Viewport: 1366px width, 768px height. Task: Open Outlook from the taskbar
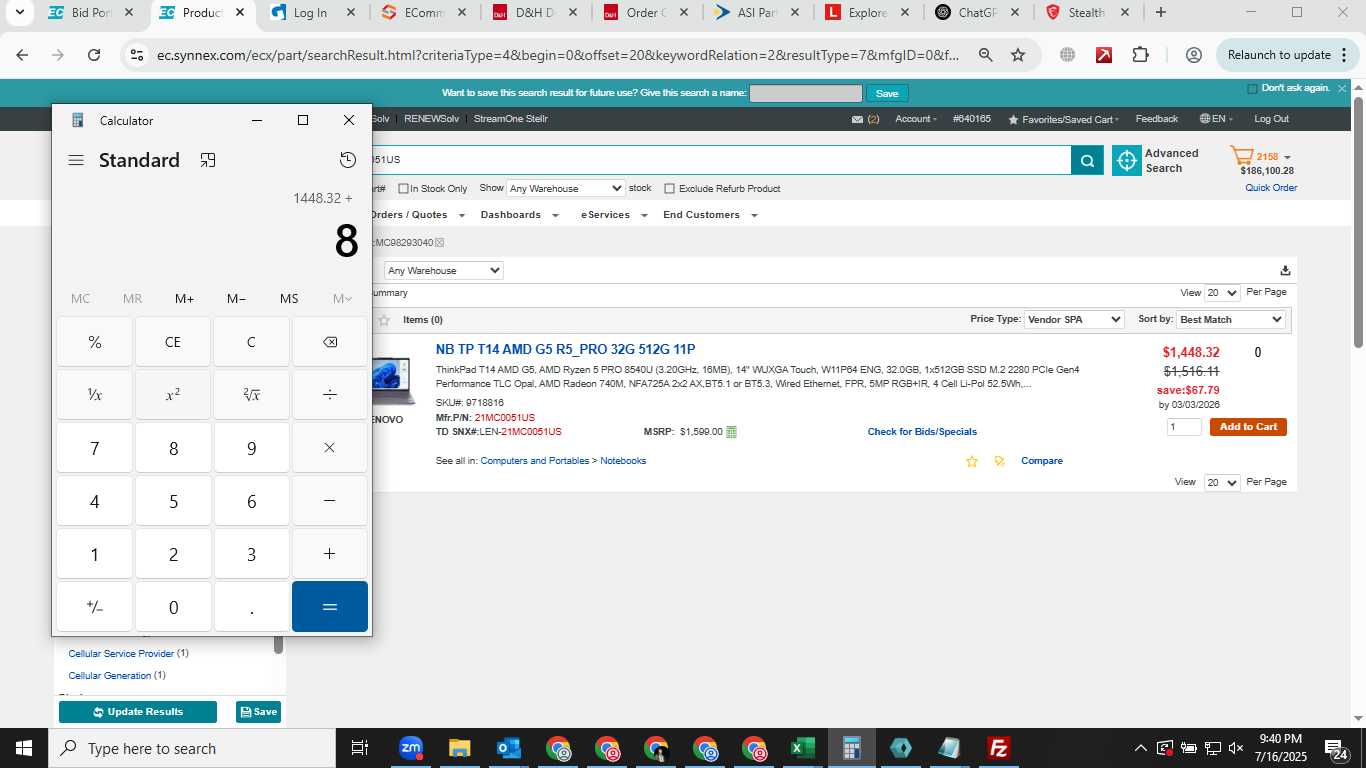(509, 748)
